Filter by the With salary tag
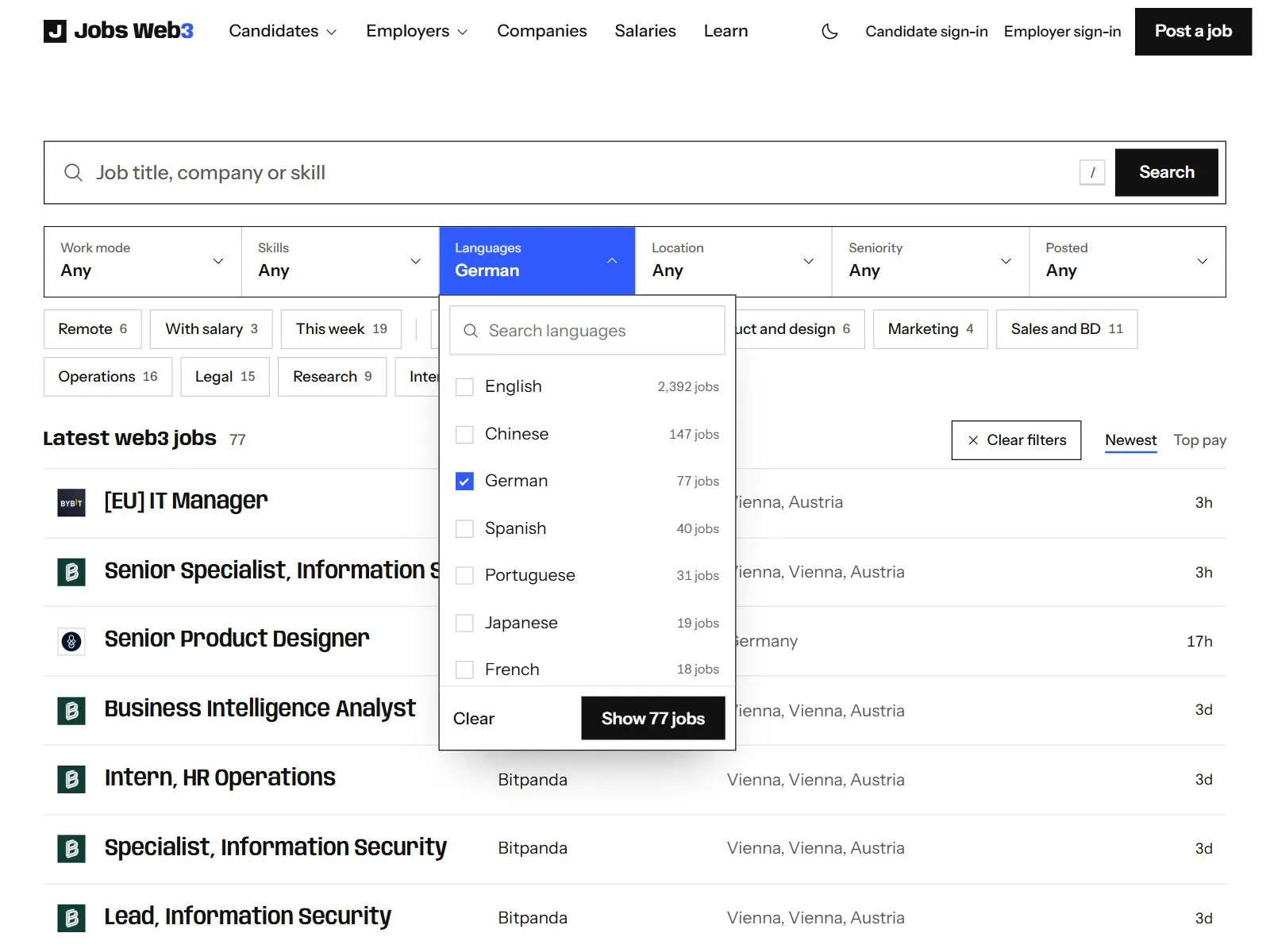 click(x=211, y=329)
